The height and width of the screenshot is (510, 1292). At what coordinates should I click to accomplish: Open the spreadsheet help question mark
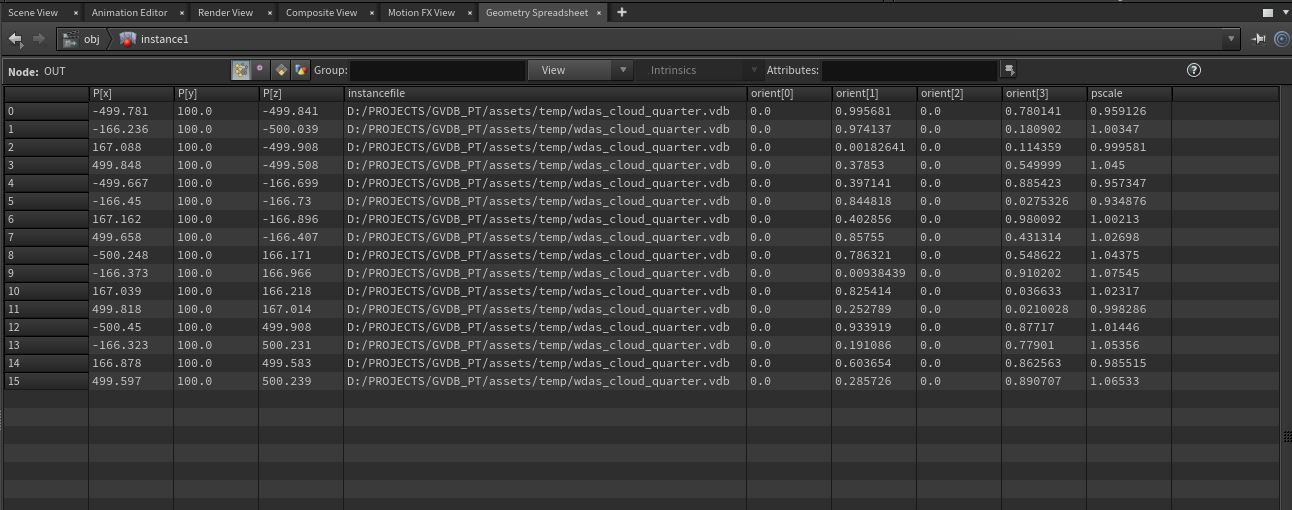1193,70
